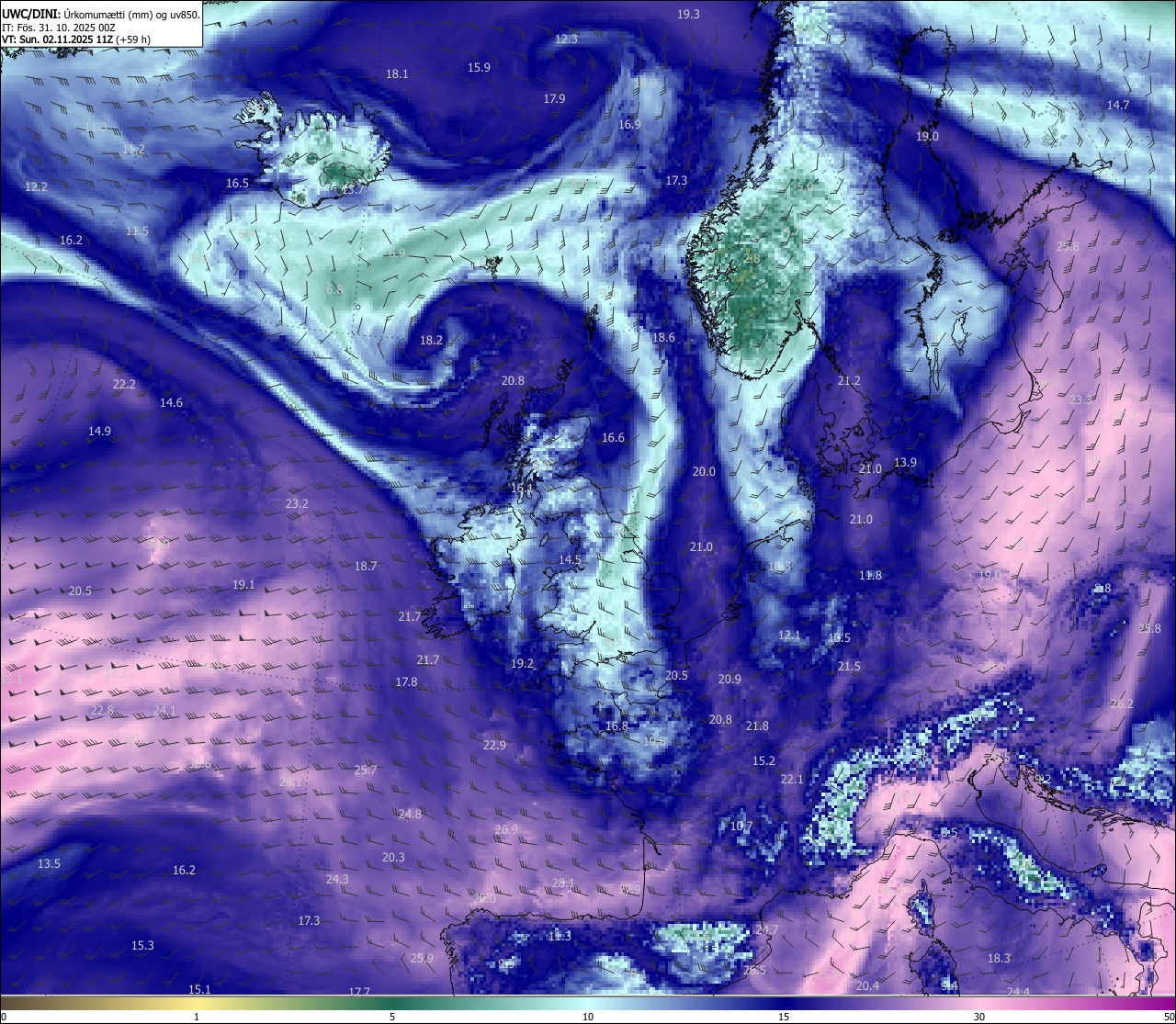Click the 26.9 map value
1176x1024 pixels.
click(x=506, y=829)
